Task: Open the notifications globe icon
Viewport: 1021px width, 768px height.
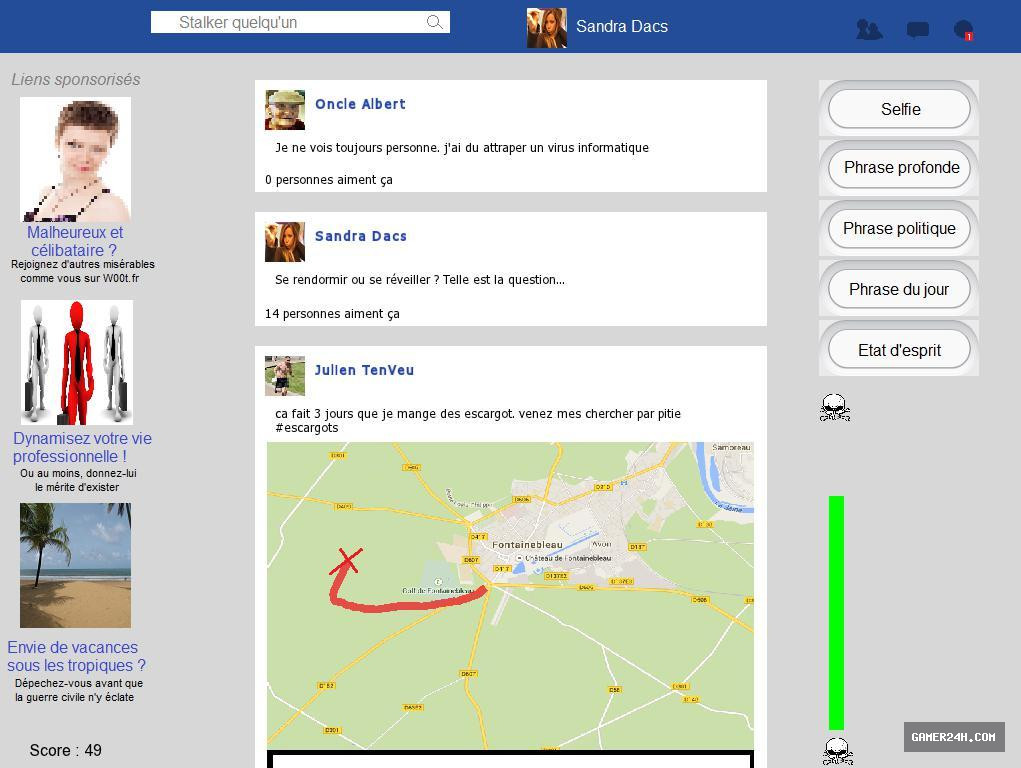Action: (x=964, y=30)
